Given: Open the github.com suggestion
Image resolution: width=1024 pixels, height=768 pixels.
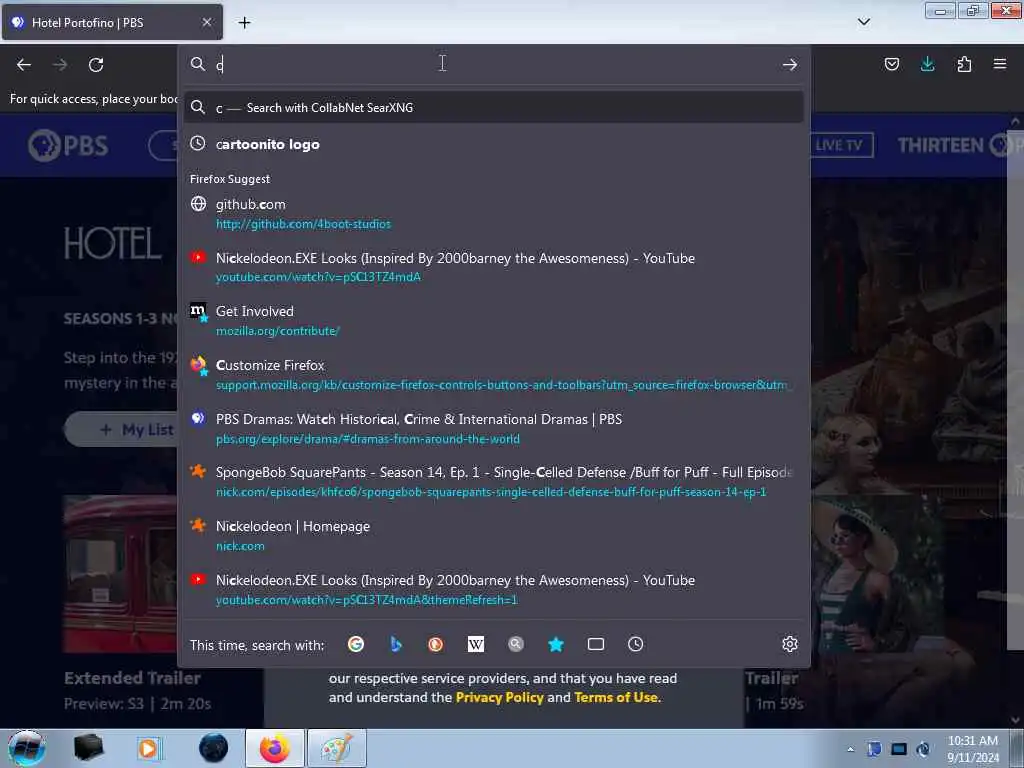Looking at the screenshot, I should [x=493, y=214].
